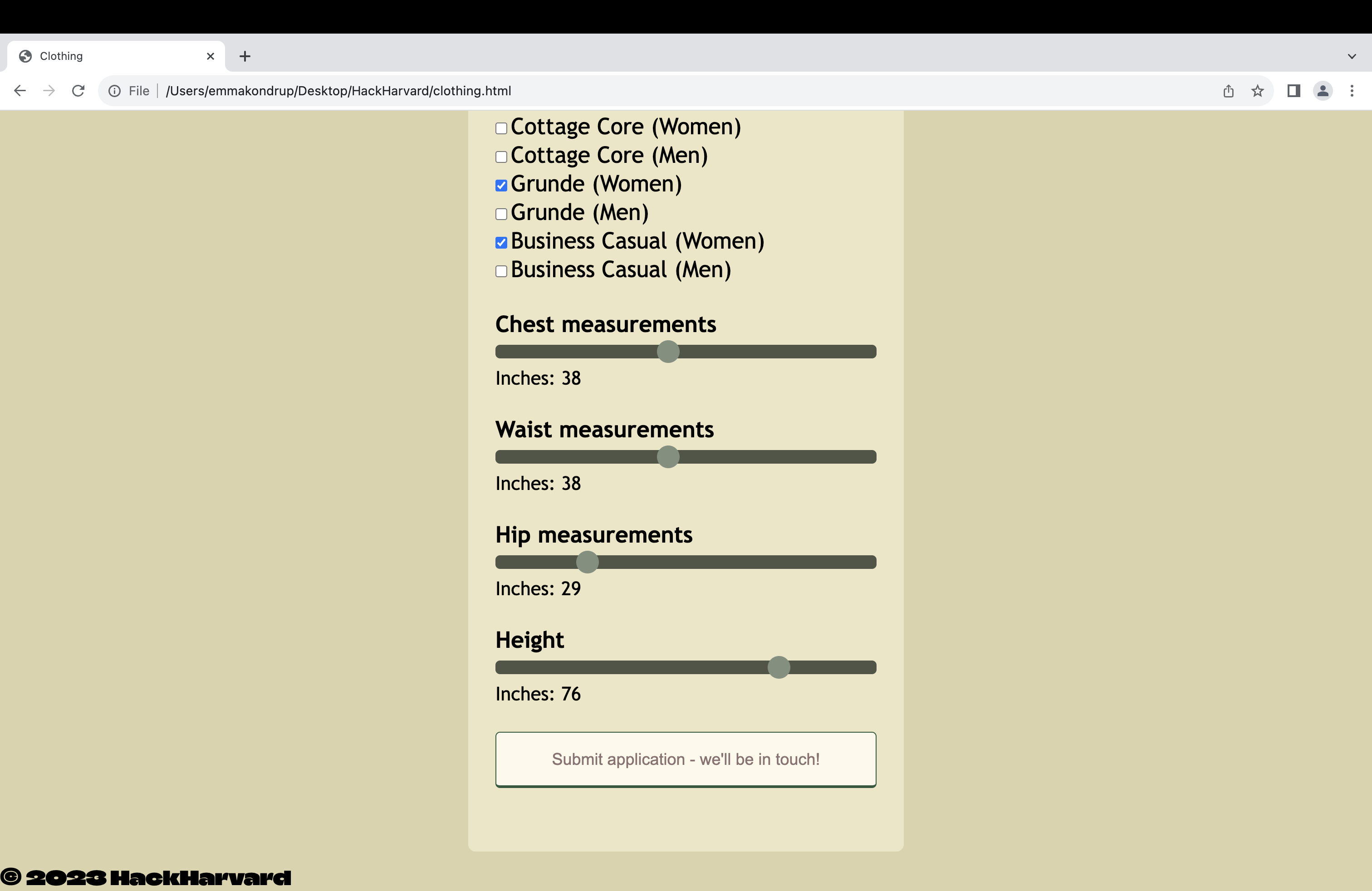Expand the tab search chevron
Screen dimensions: 1372x891
point(1352,56)
